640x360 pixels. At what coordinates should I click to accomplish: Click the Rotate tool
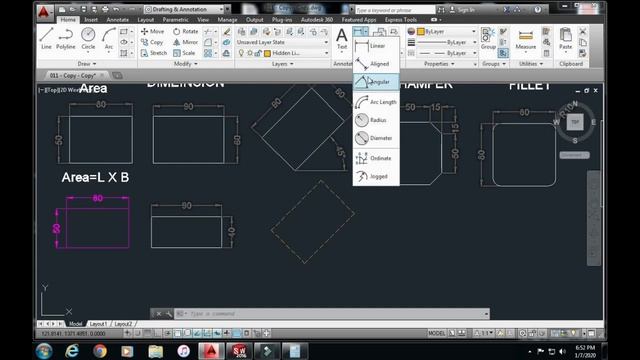coord(185,31)
